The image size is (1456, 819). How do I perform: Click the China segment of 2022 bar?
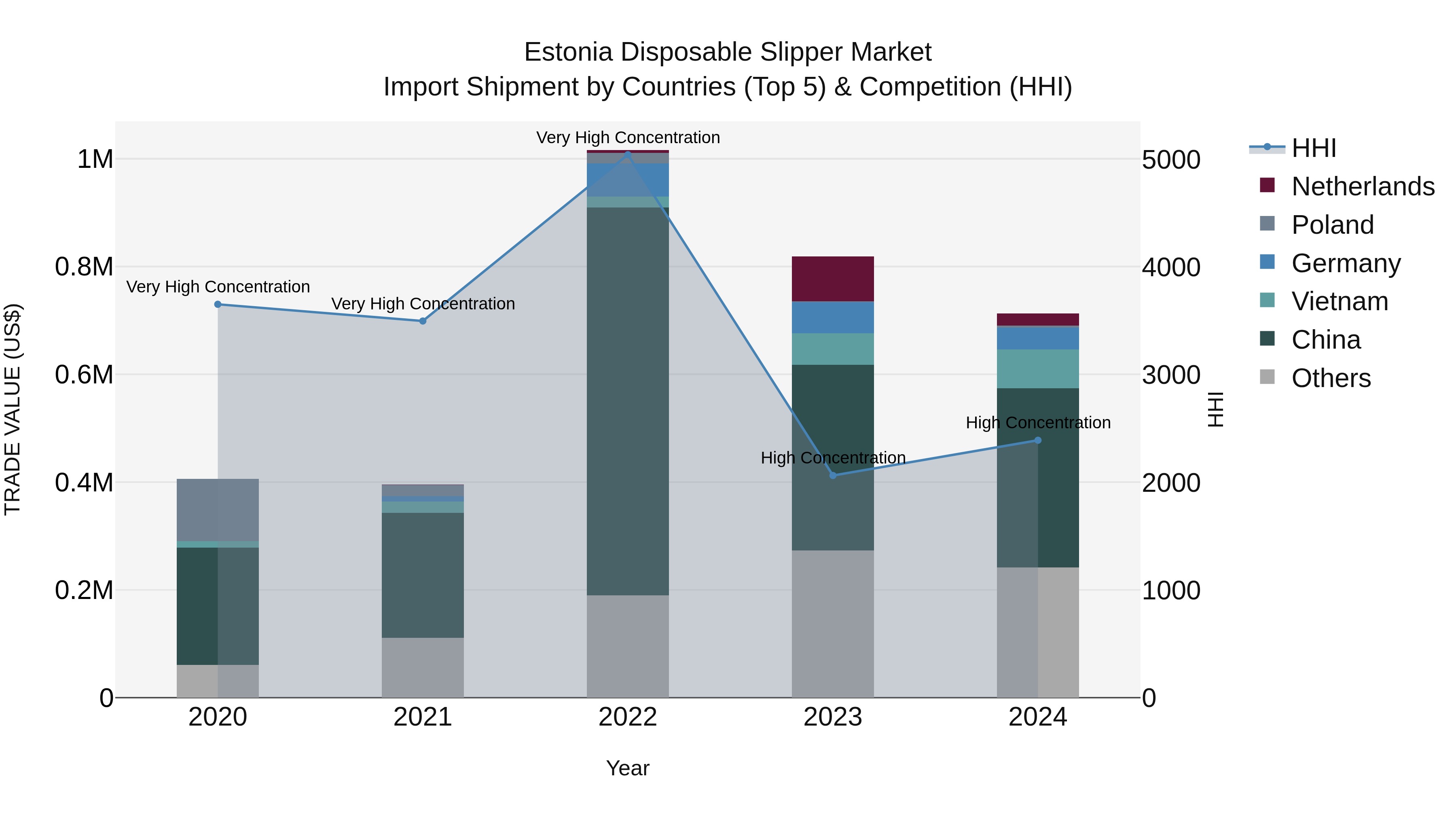pyautogui.click(x=628, y=401)
